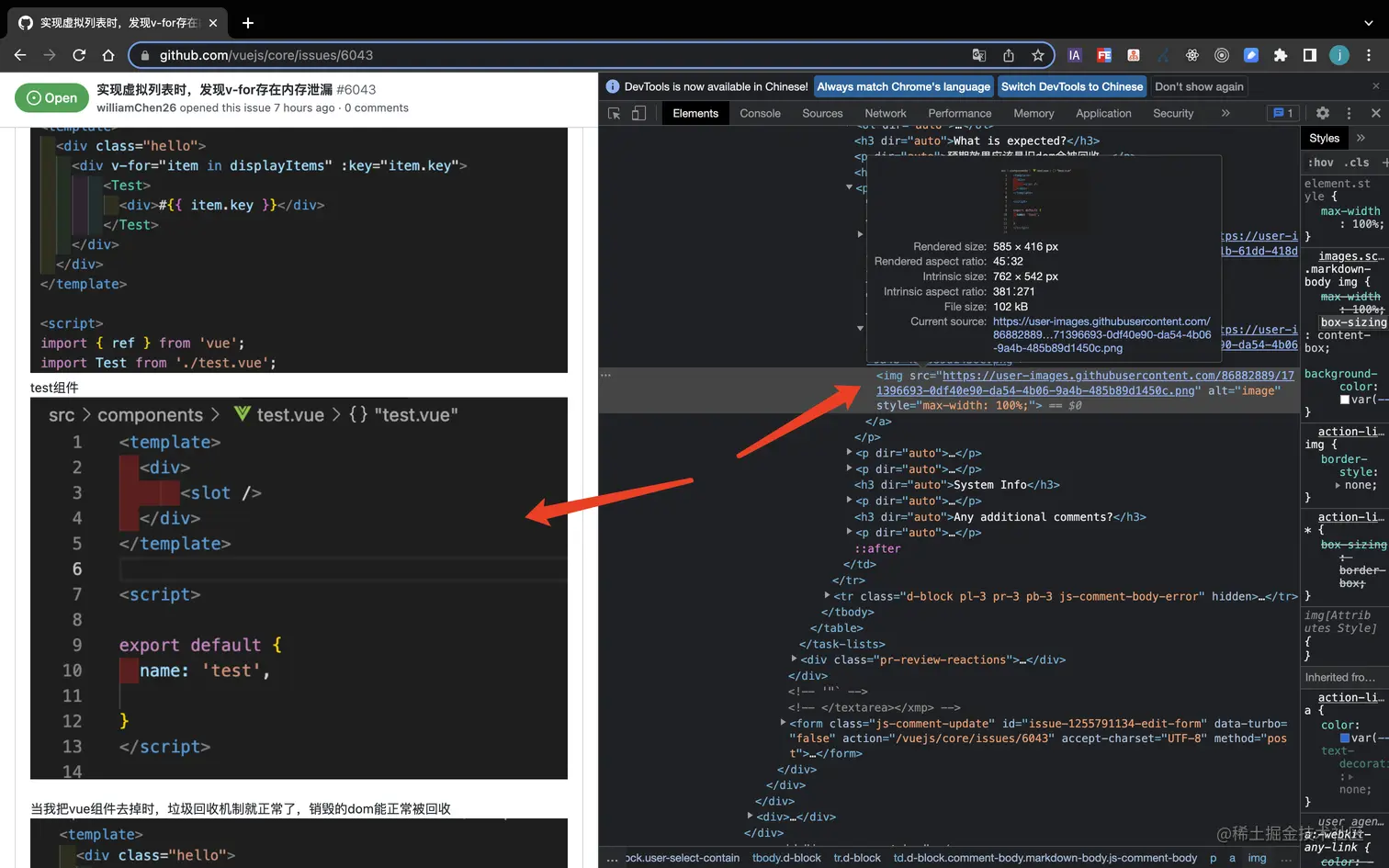The width and height of the screenshot is (1389, 868).
Task: Open the Chrome extensions puzzle menu
Action: coord(1281,55)
